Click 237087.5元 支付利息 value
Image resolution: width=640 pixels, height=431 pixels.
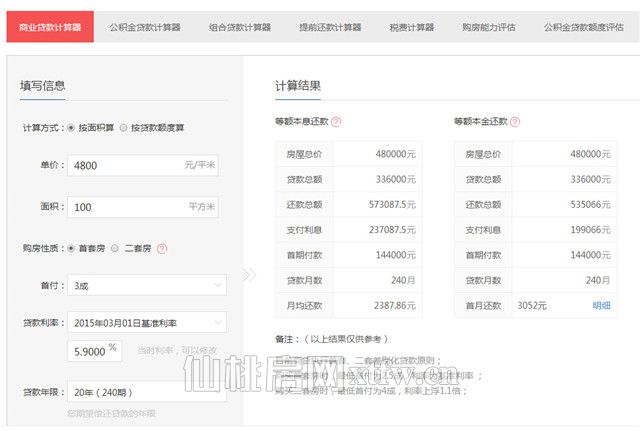[392, 230]
